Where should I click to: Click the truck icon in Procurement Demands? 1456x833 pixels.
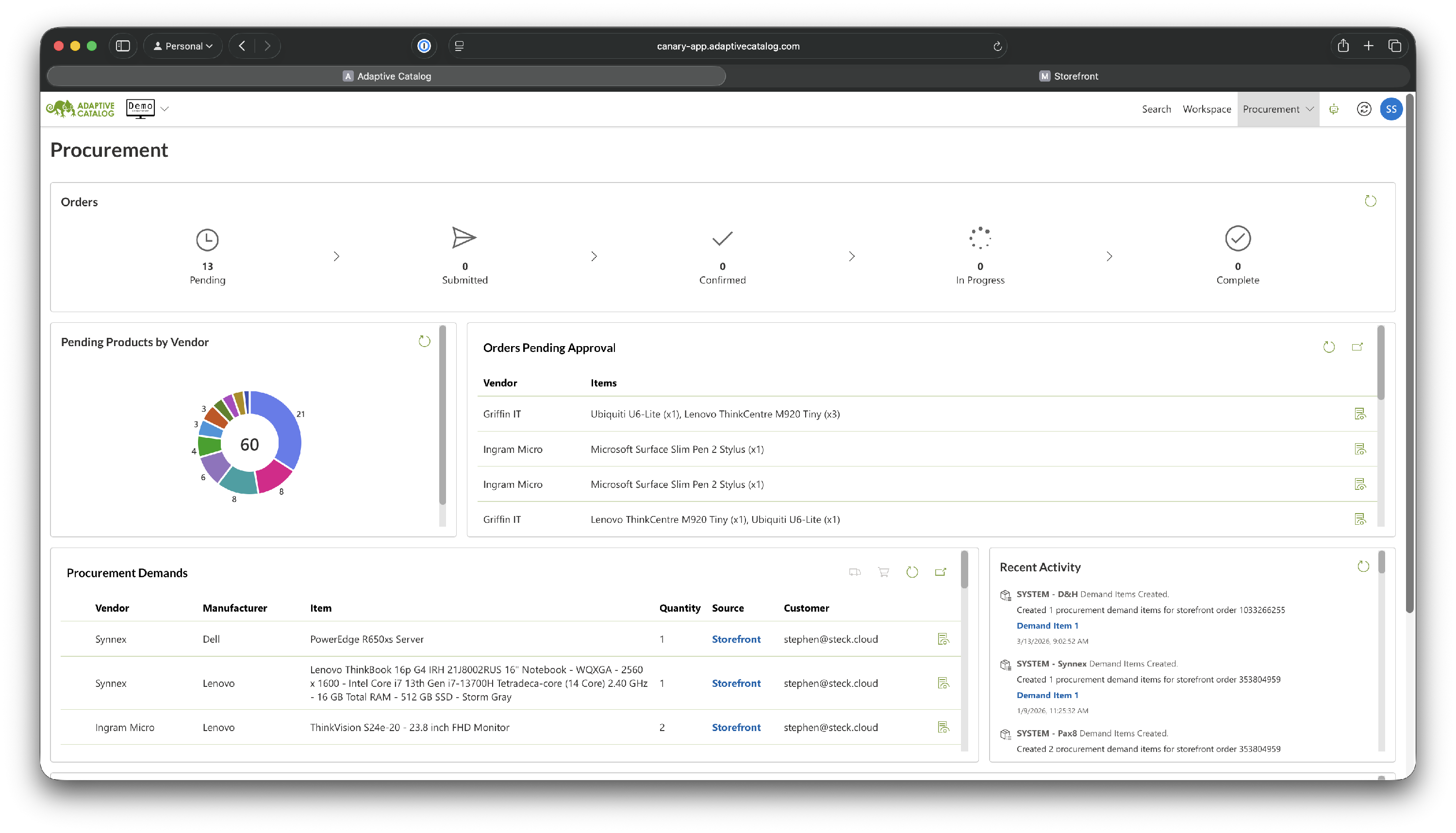click(x=854, y=572)
